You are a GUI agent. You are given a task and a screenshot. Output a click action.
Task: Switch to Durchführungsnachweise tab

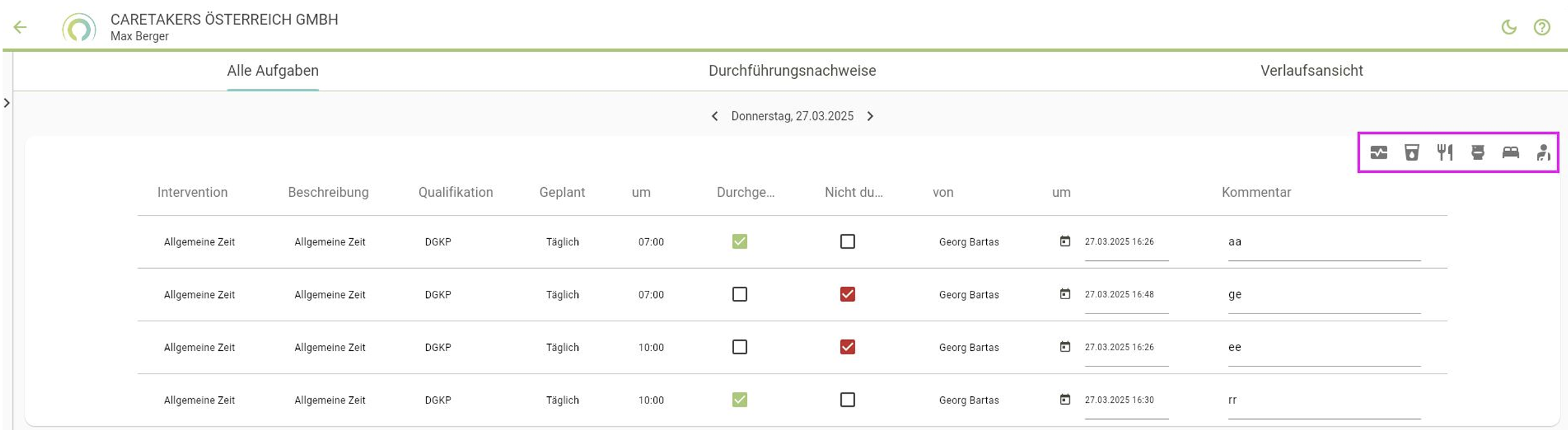pos(792,71)
